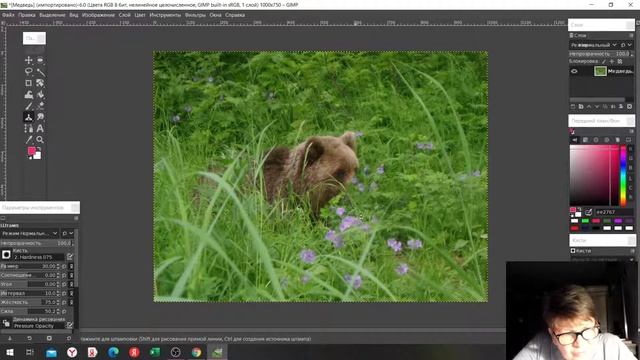Click save tool preset icon at panel bottom
640x360 pixels.
click(10, 338)
